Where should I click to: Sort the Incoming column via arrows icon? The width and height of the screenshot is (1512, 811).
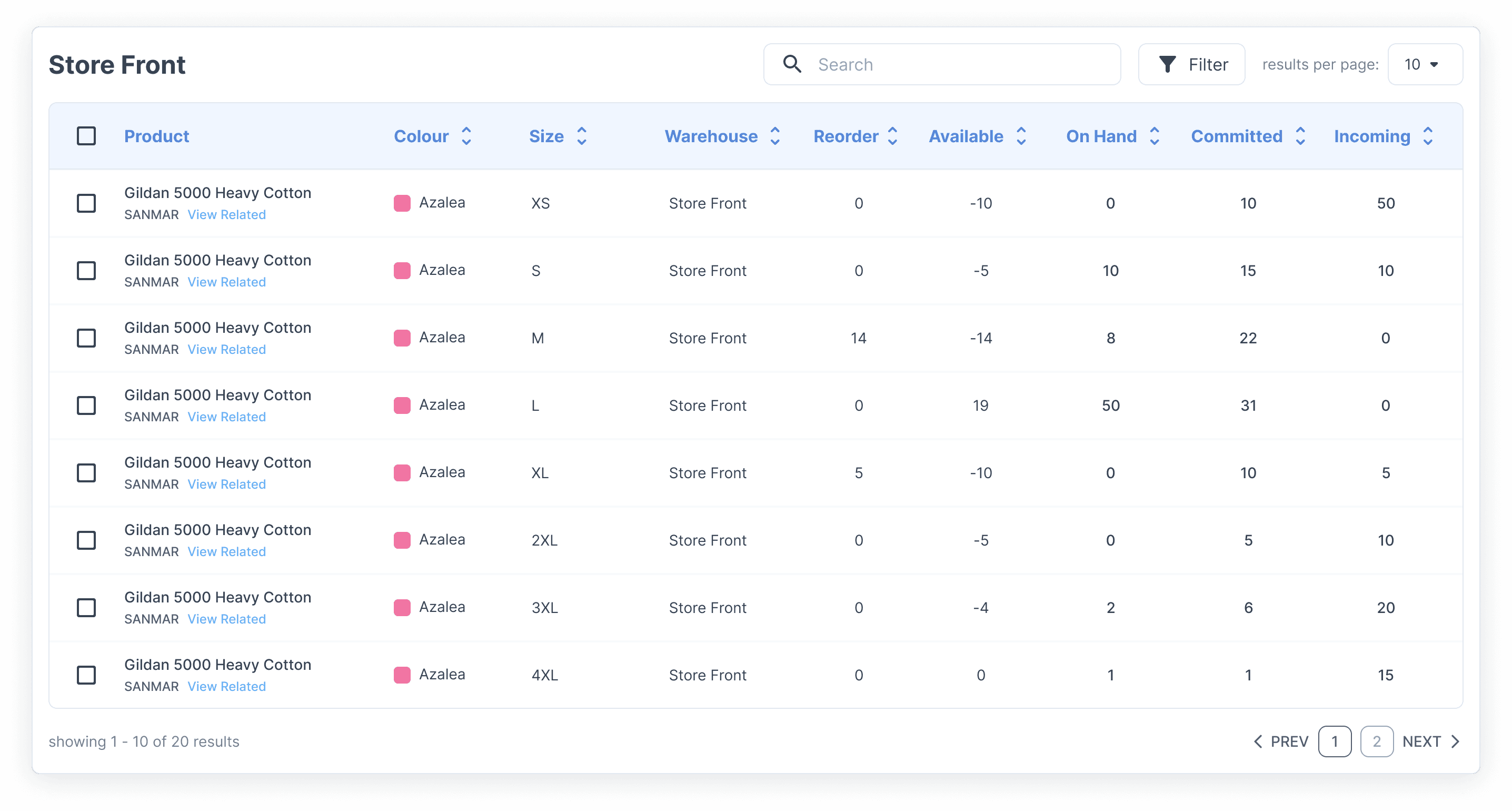(x=1428, y=136)
